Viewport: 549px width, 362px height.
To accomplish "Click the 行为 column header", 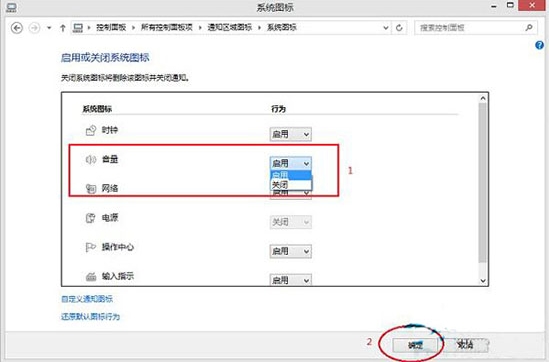I will 278,109.
